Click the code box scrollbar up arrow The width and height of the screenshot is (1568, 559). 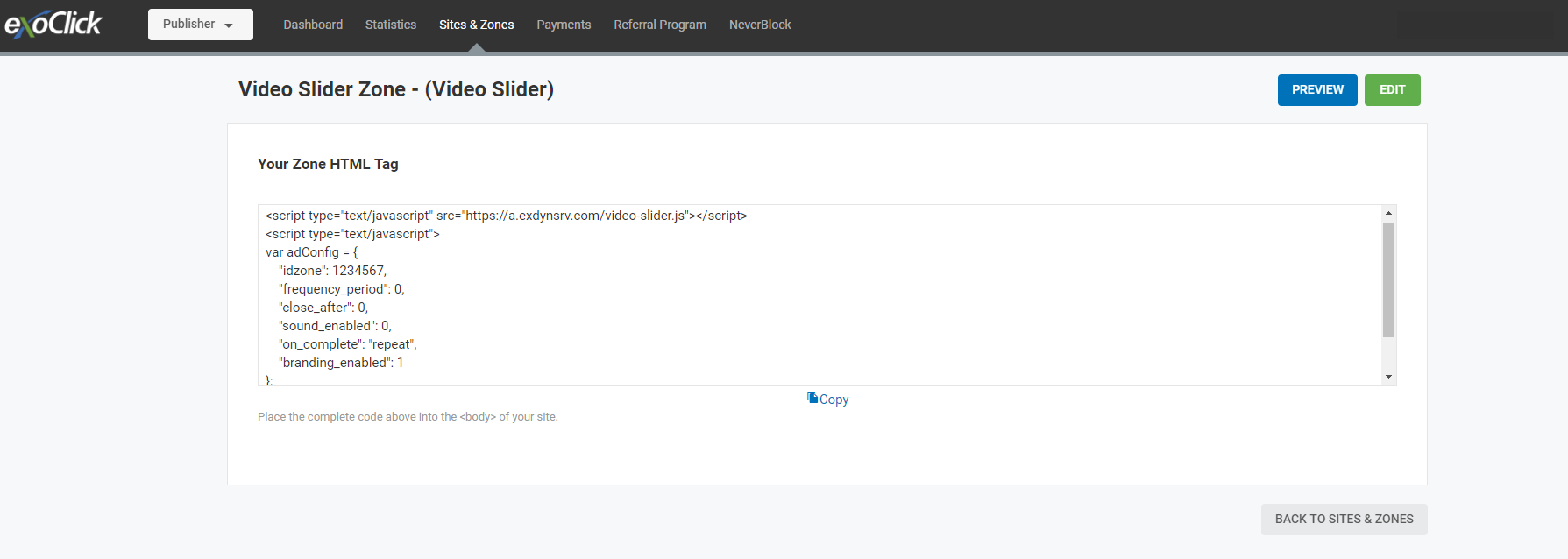tap(1388, 213)
